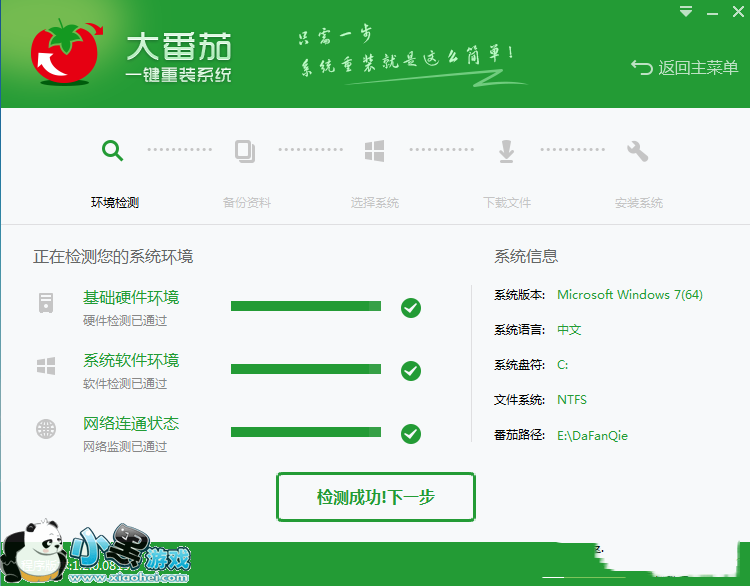This screenshot has height=586, width=750.
Task: Select the magnifier environment detection step icon
Action: pyautogui.click(x=112, y=151)
